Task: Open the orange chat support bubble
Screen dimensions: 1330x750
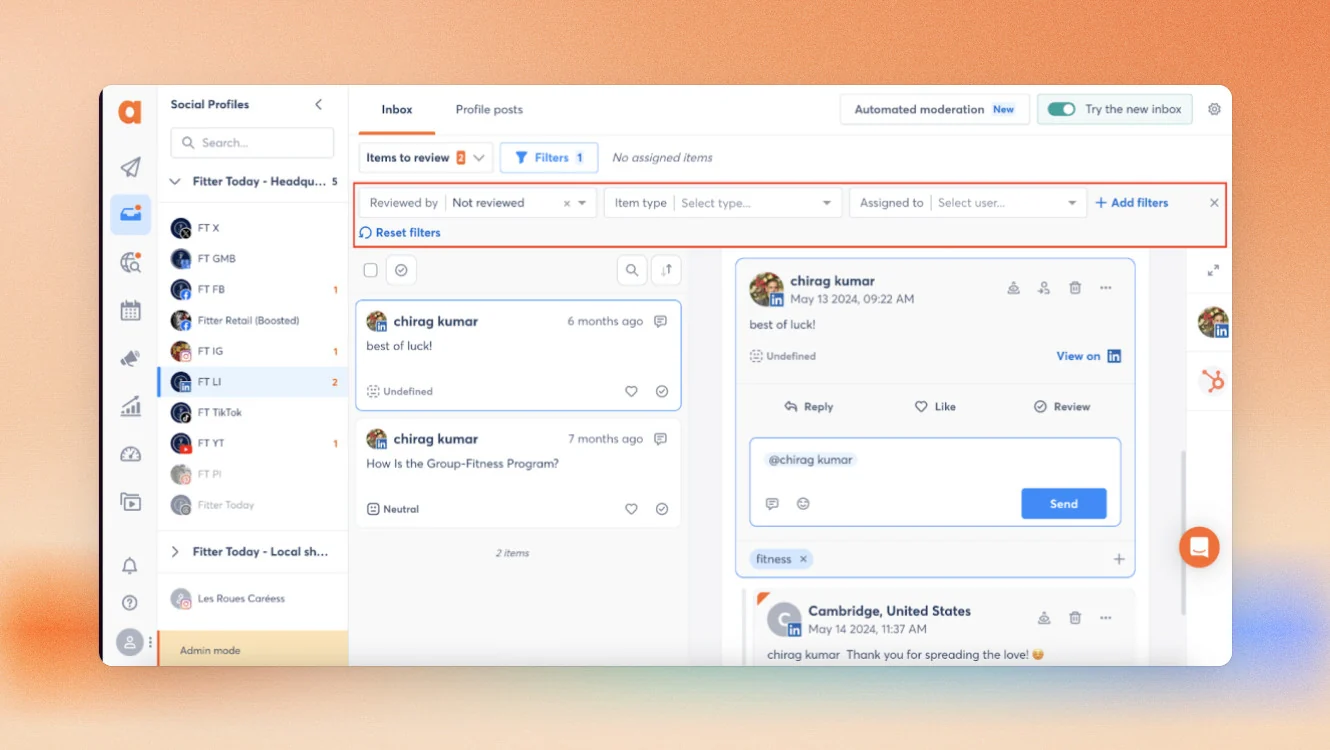Action: (x=1199, y=547)
